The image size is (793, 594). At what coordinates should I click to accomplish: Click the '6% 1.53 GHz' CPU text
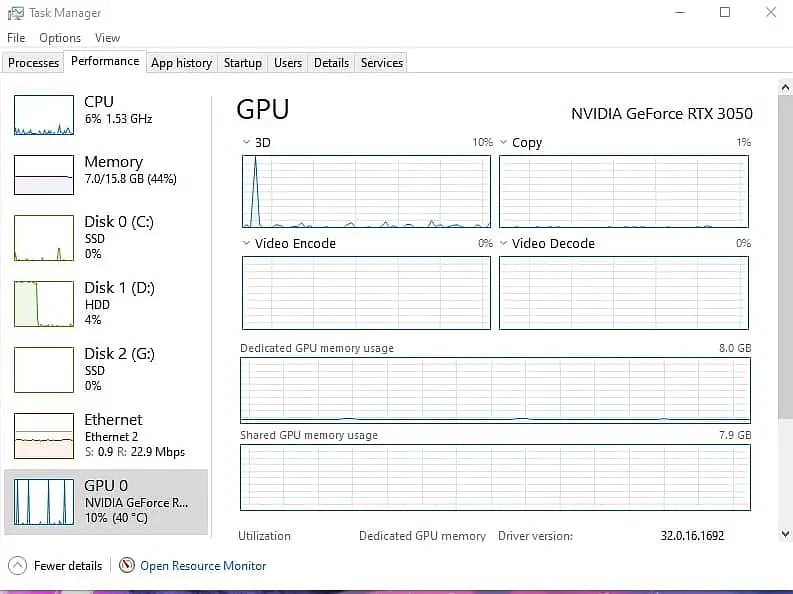click(x=118, y=118)
